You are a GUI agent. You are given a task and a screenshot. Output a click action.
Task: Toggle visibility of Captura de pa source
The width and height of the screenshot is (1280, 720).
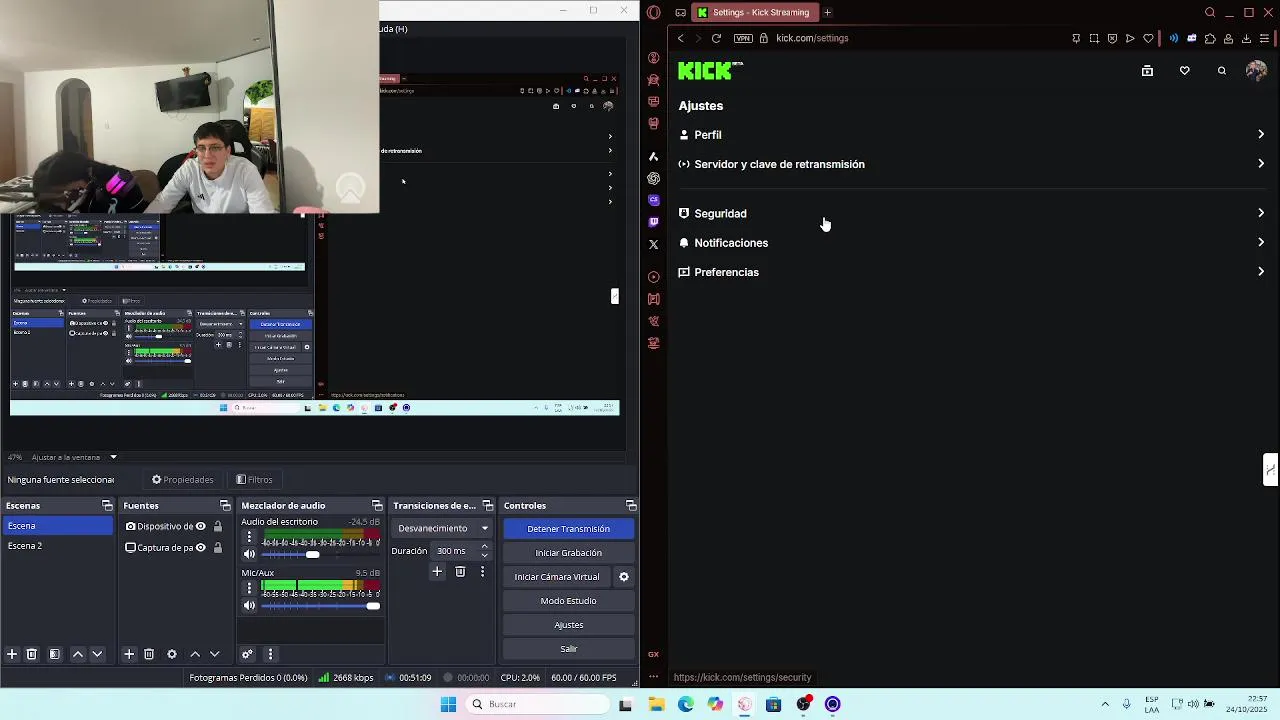click(x=201, y=547)
